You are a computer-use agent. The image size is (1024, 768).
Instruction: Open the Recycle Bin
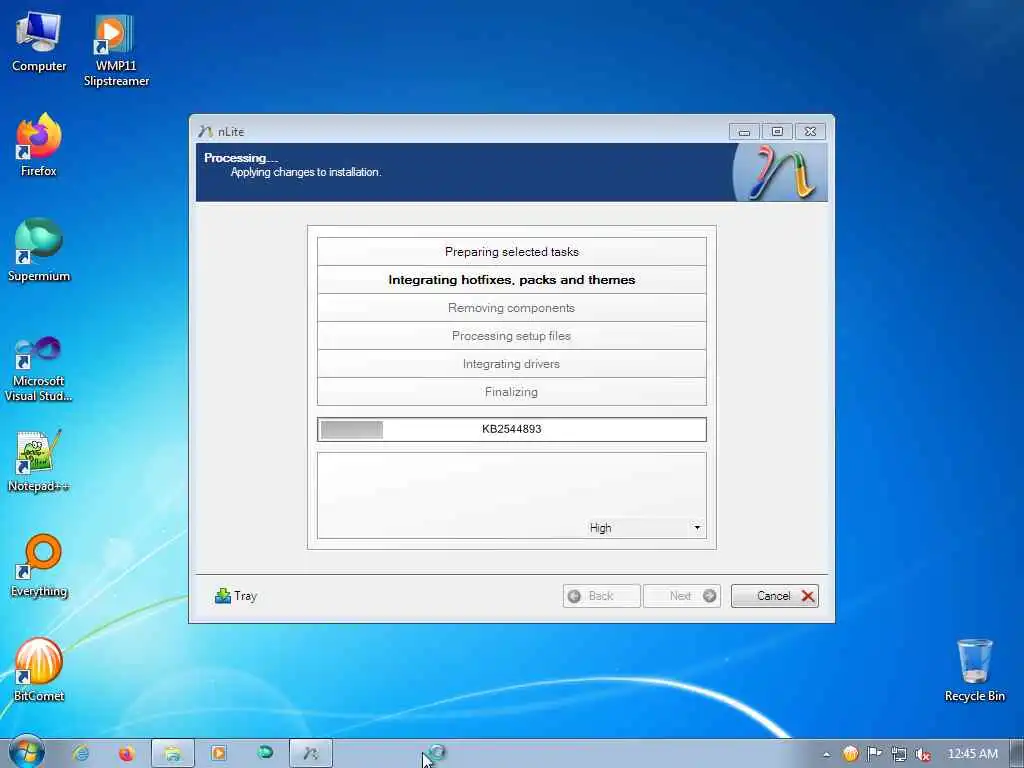[974, 671]
